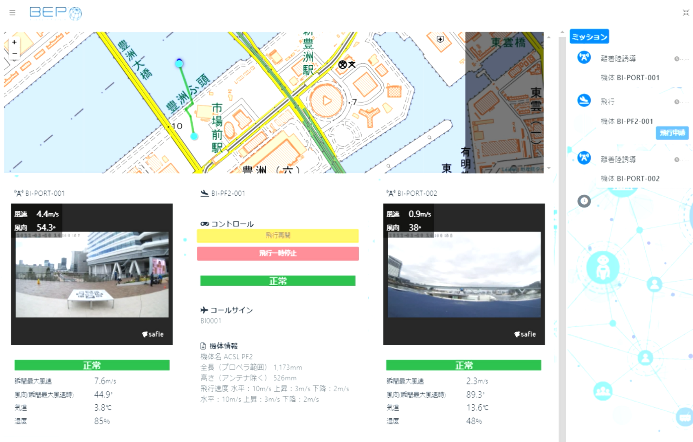Zoom out of the map with the minus button
Image resolution: width=693 pixels, height=442 pixels.
click(15, 53)
